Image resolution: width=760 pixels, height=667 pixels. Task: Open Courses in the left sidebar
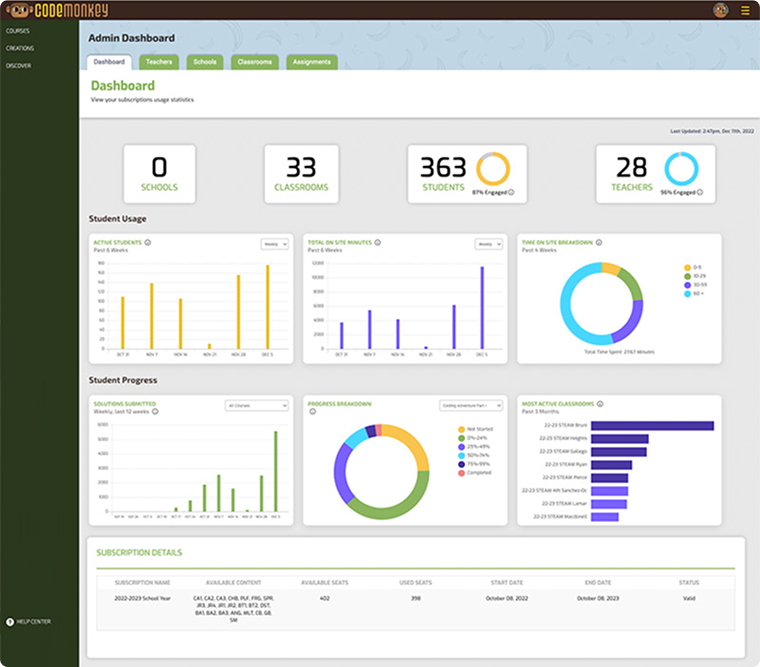click(x=18, y=31)
